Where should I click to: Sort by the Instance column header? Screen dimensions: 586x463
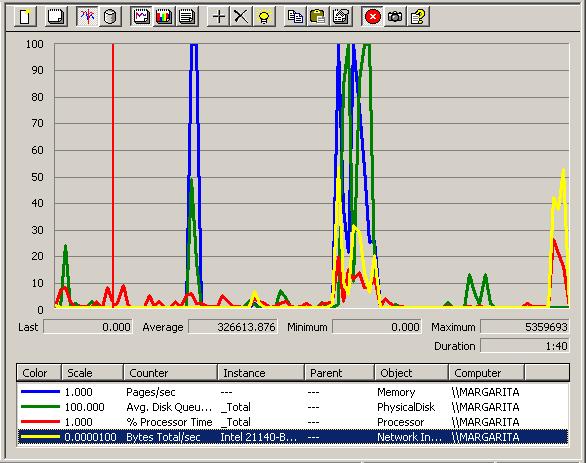click(x=261, y=373)
